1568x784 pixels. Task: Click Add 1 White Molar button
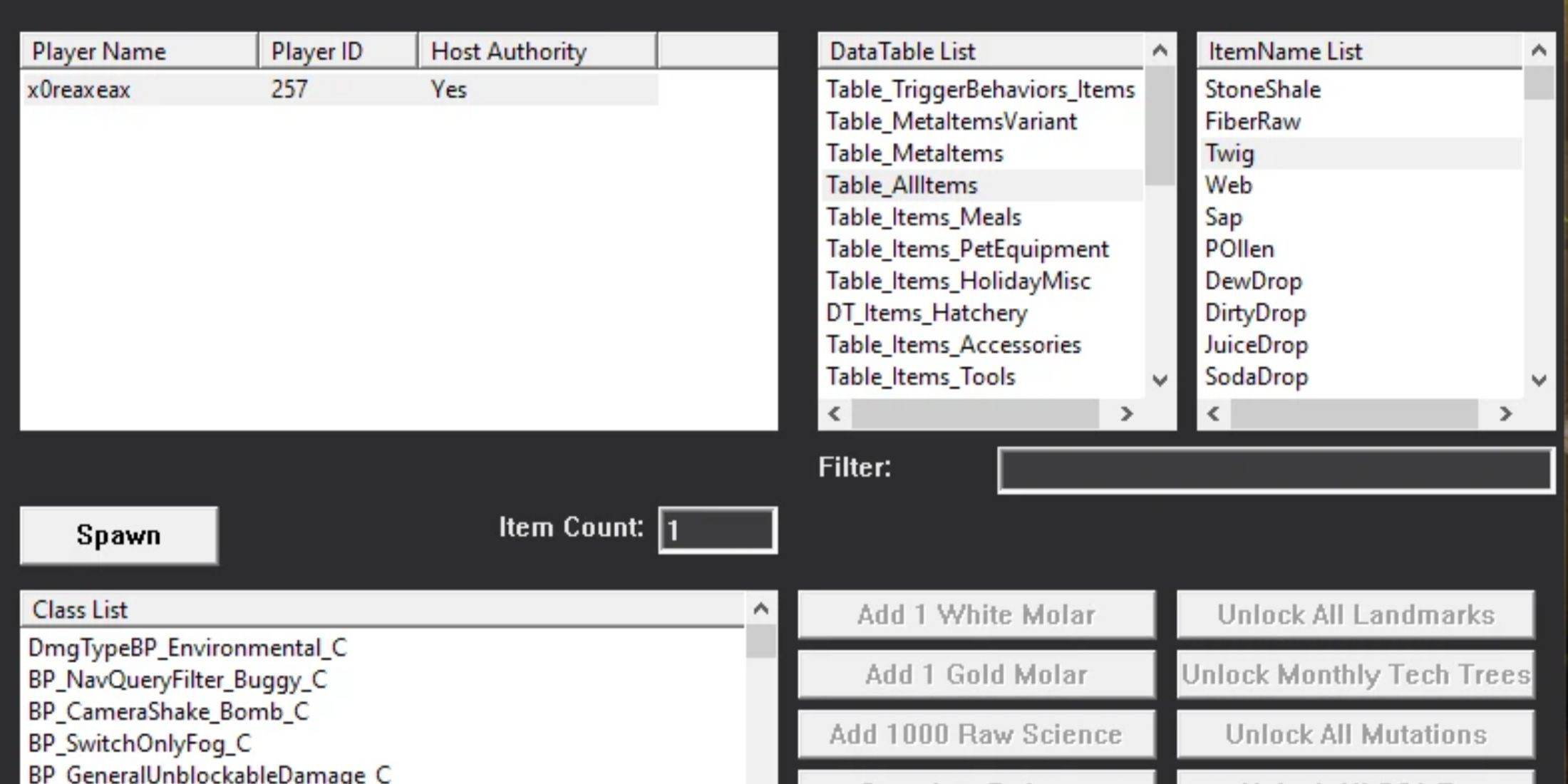pyautogui.click(x=976, y=614)
